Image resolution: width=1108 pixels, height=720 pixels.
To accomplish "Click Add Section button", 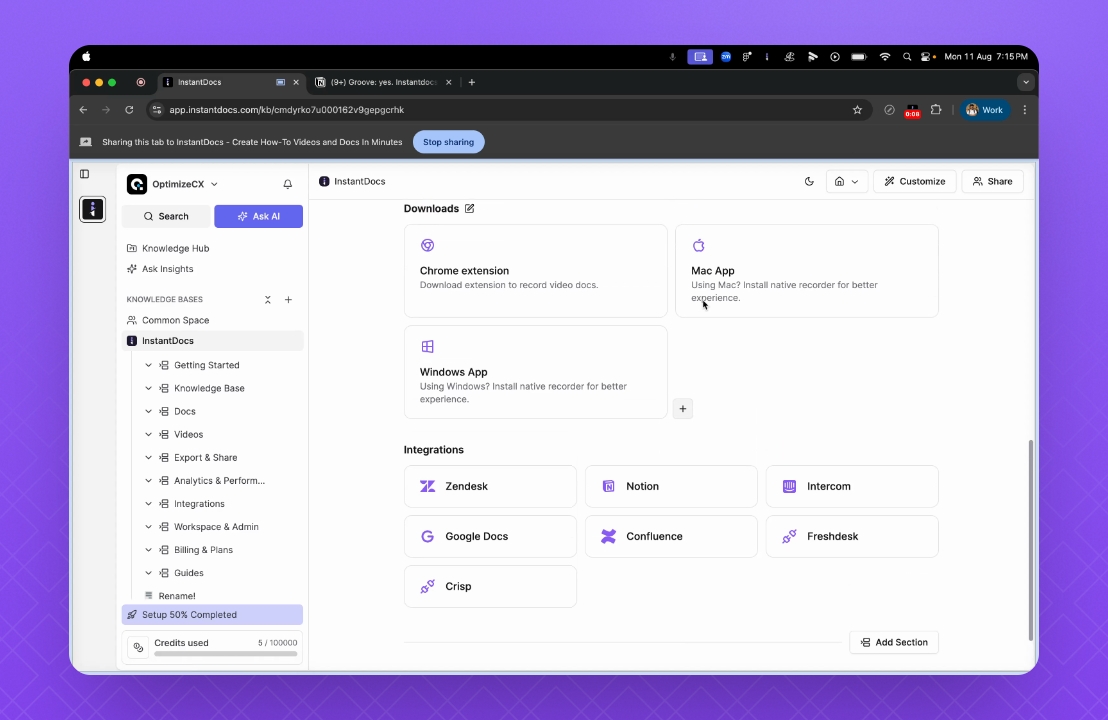I will coord(894,642).
